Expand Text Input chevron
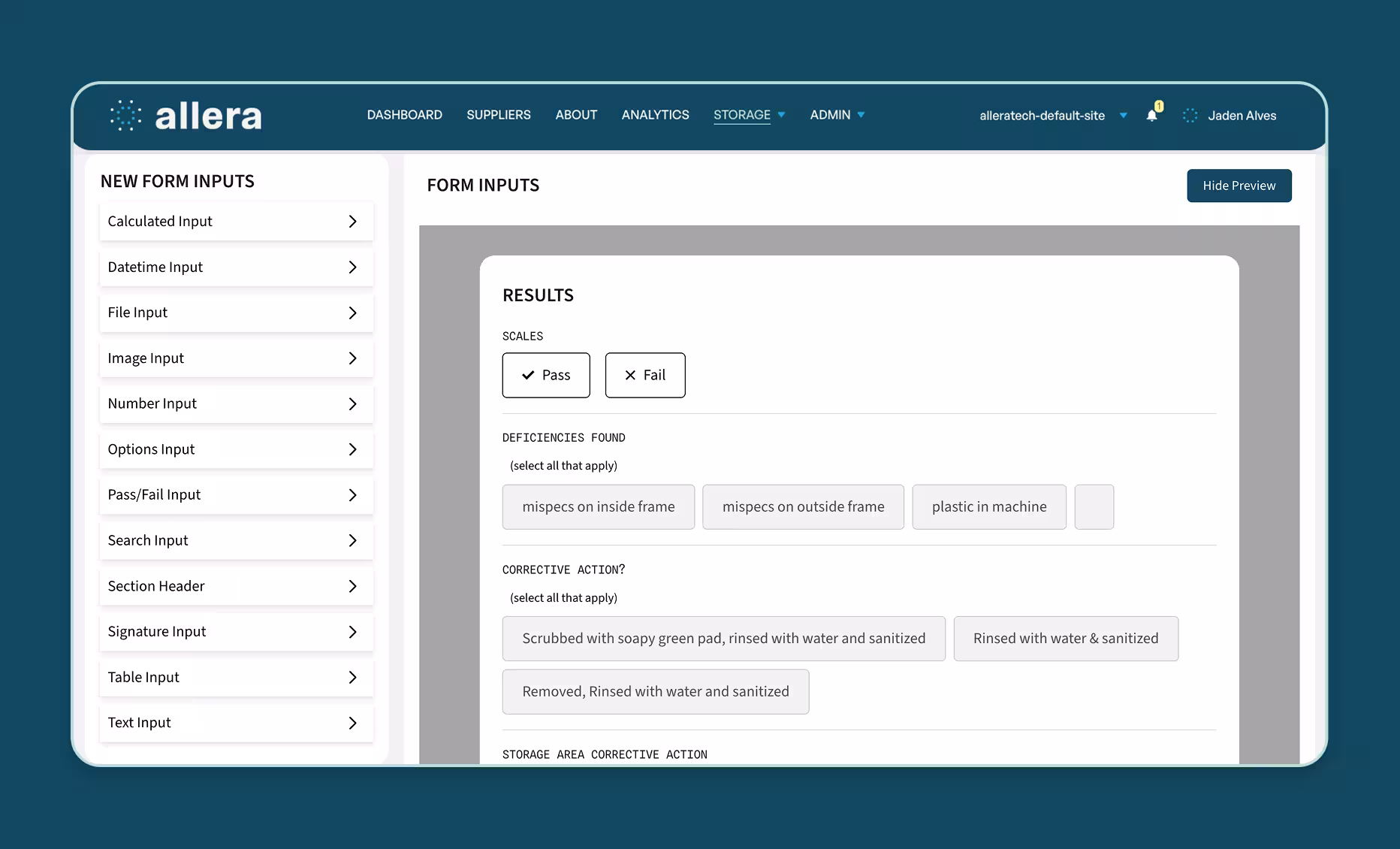 click(352, 723)
